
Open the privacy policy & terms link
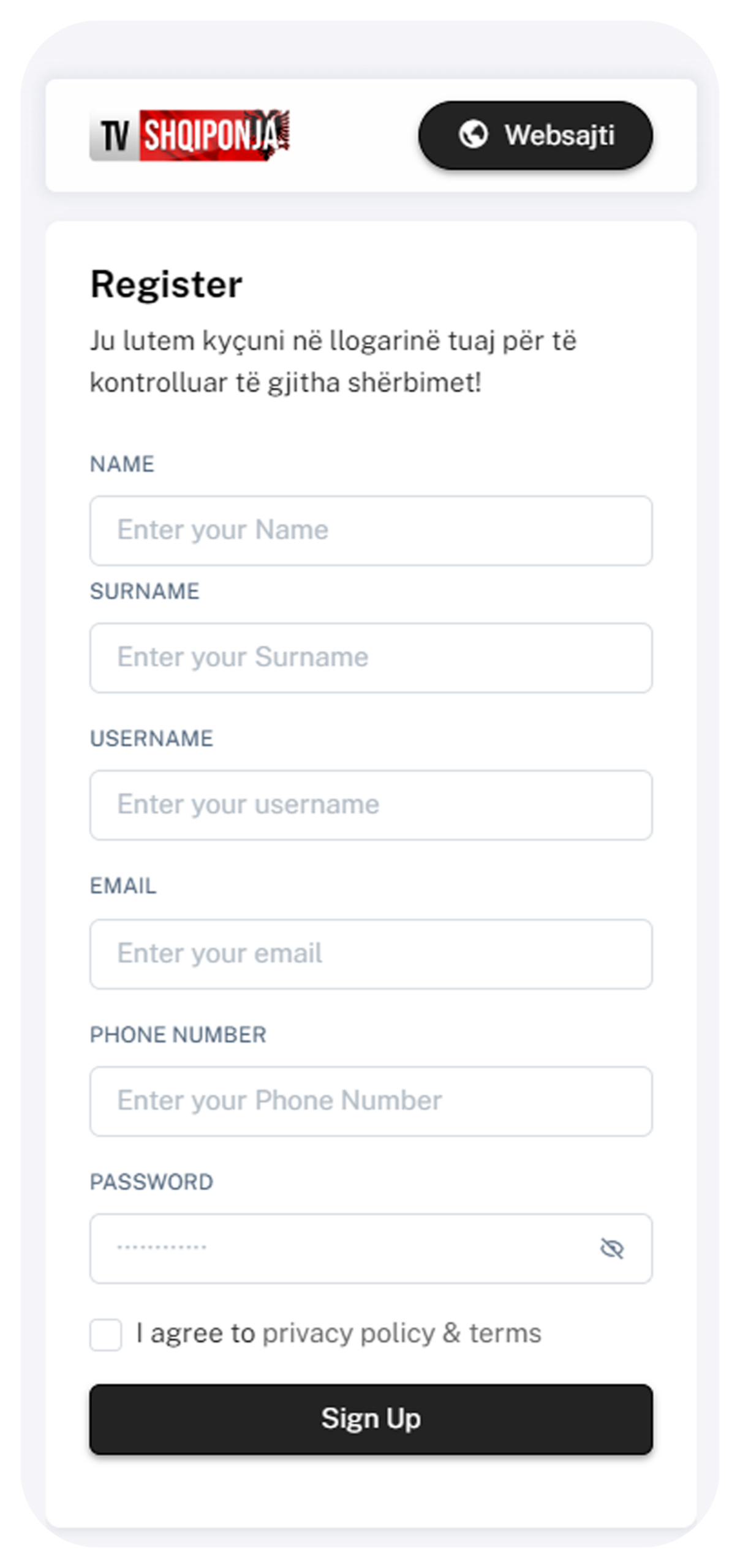click(x=402, y=1333)
